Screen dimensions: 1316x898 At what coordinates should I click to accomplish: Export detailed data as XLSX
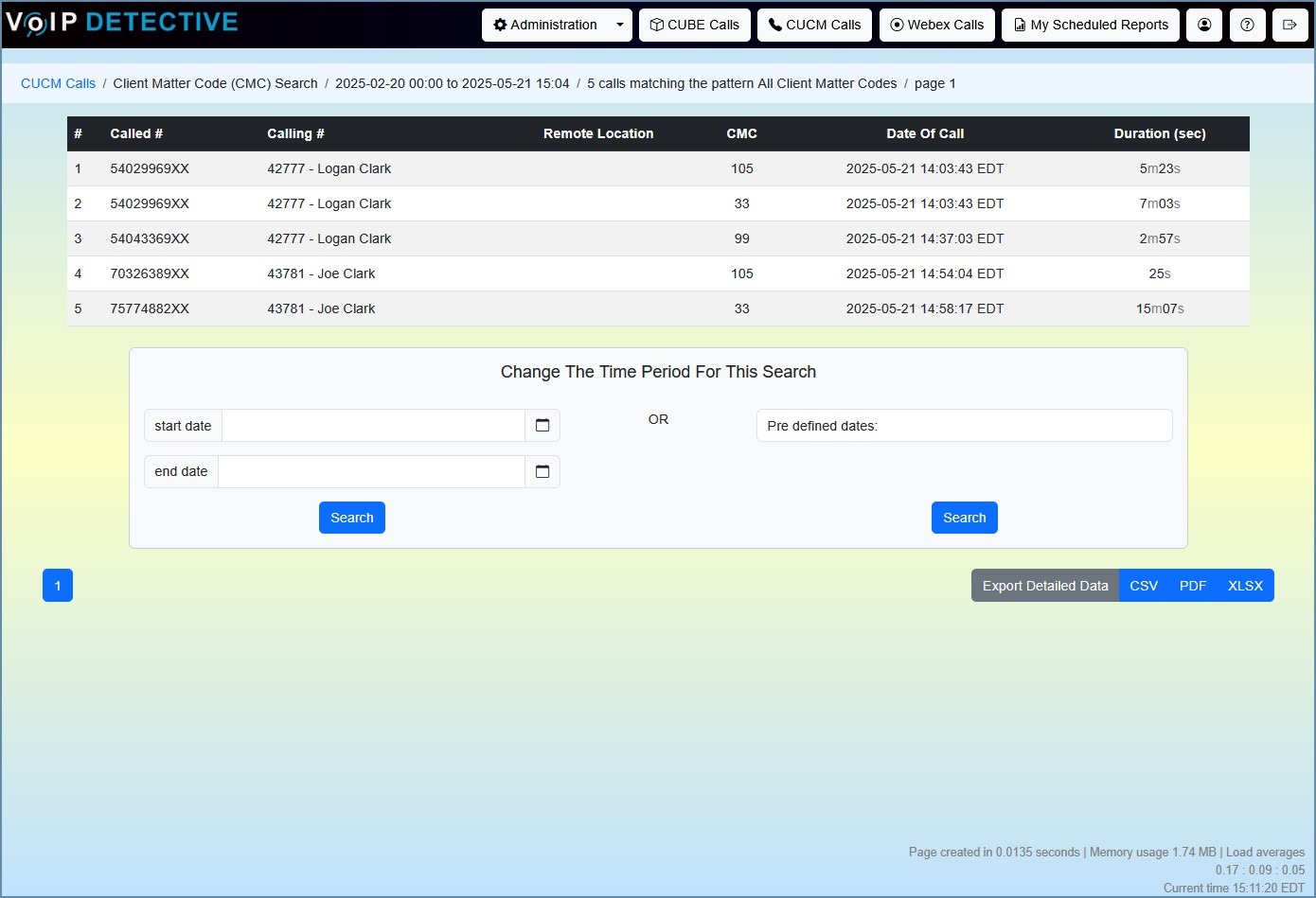(1245, 586)
